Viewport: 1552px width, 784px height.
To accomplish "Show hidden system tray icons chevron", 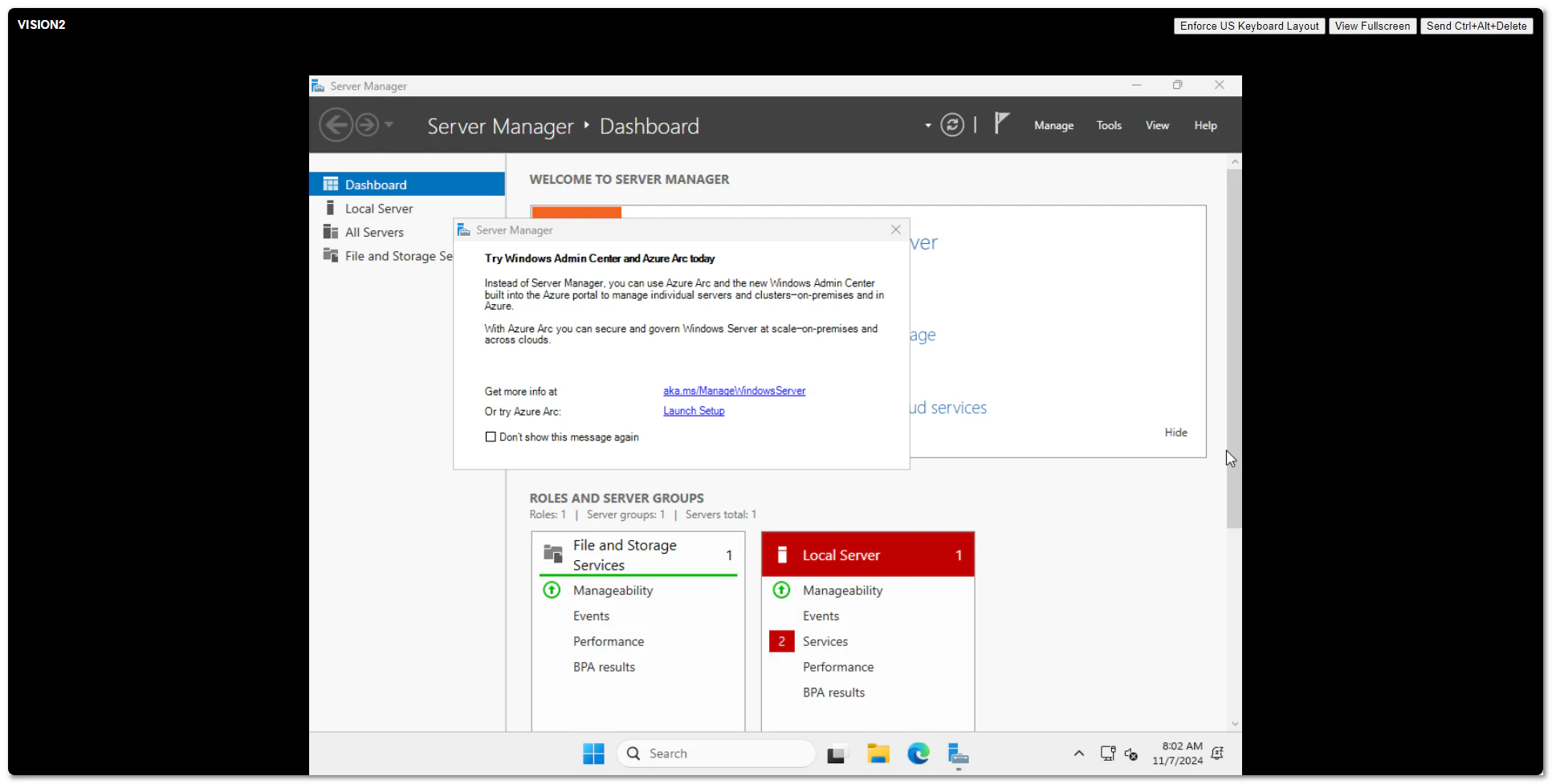I will click(1078, 754).
